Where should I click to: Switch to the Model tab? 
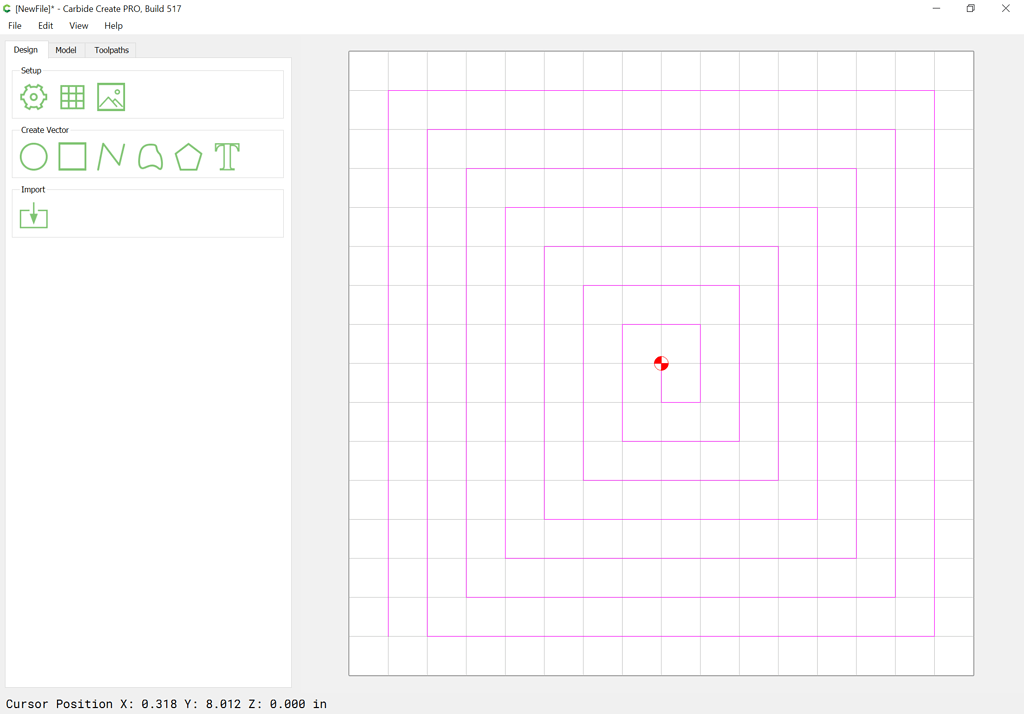[66, 50]
